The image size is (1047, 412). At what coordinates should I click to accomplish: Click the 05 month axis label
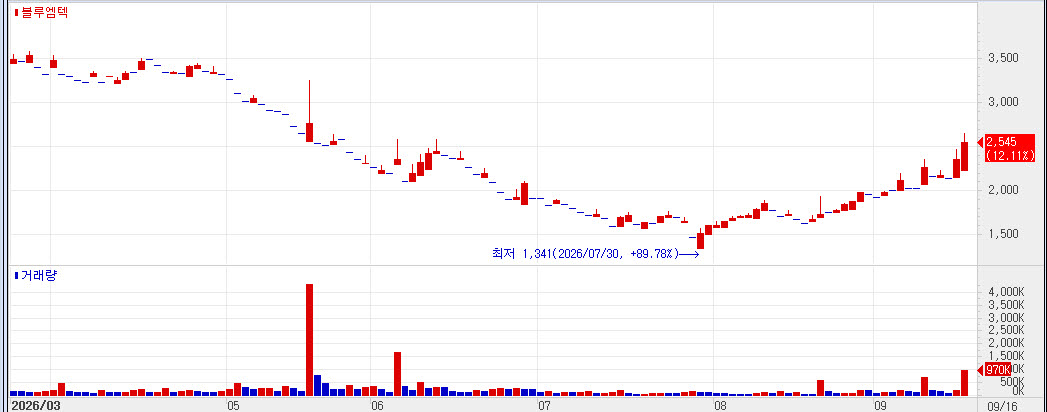click(x=233, y=406)
